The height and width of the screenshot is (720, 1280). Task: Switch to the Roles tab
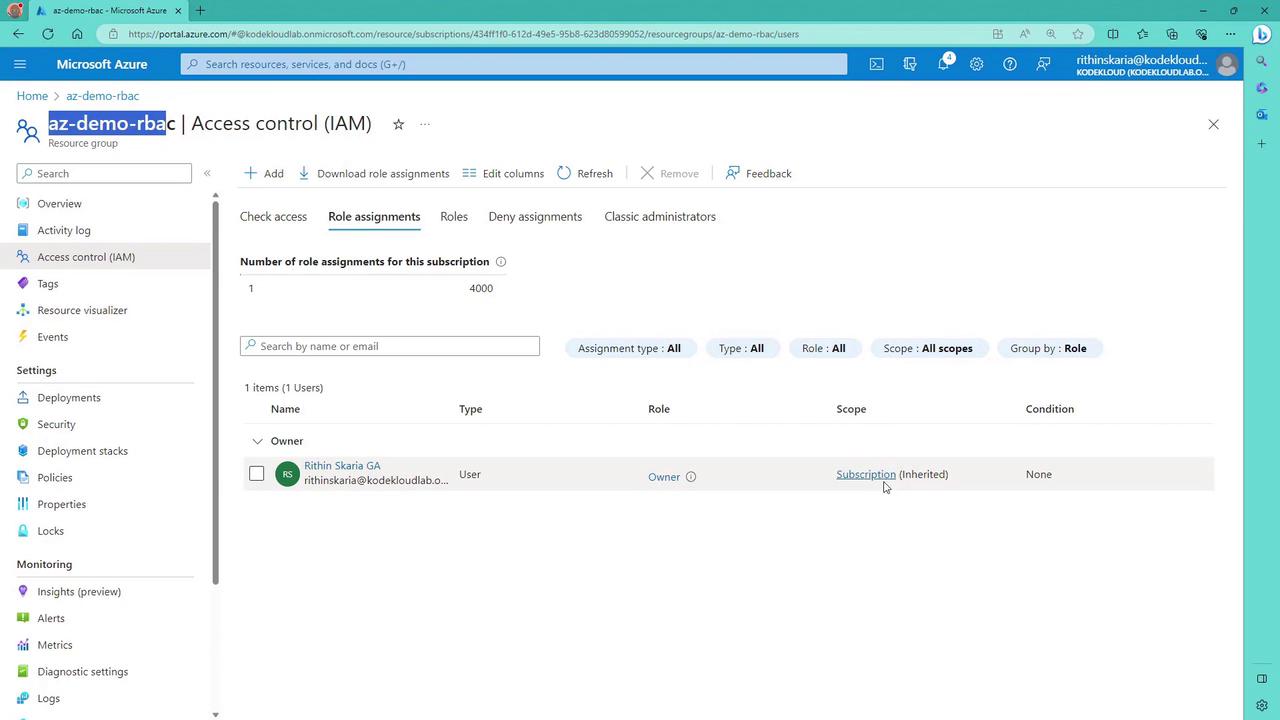[x=454, y=216]
